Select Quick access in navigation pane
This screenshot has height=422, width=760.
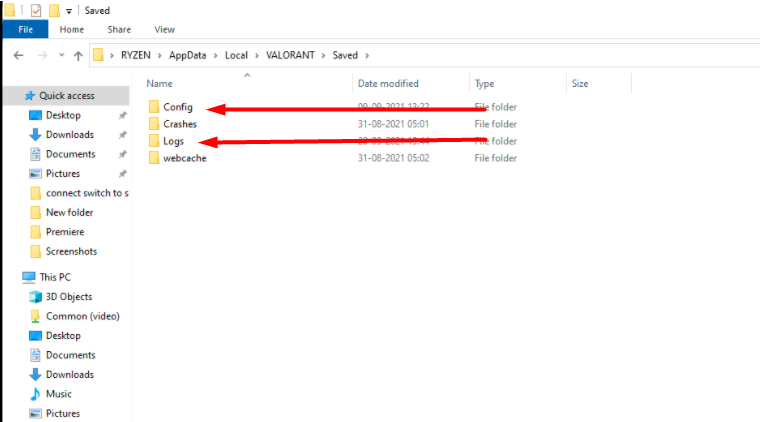(x=66, y=95)
